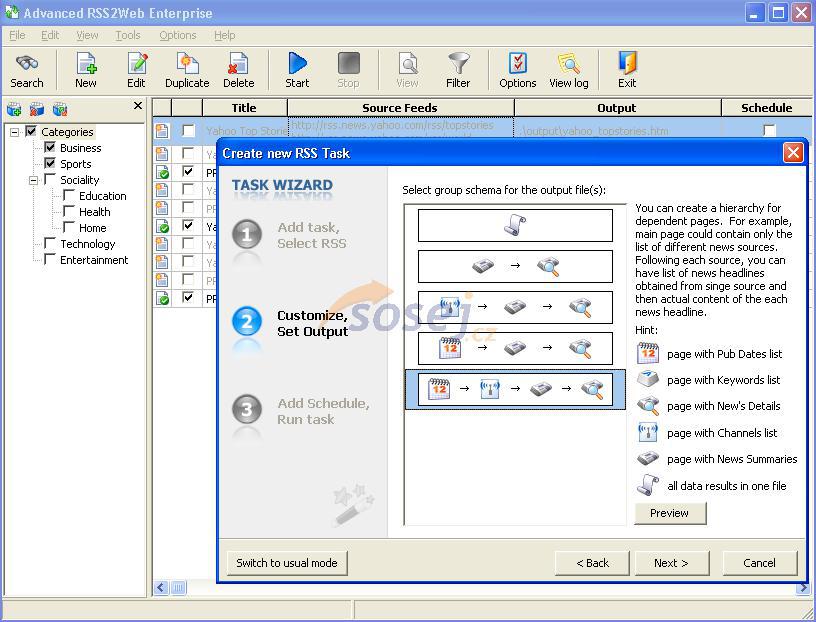The image size is (816, 622).
Task: Click the Next button in wizard
Action: (671, 563)
